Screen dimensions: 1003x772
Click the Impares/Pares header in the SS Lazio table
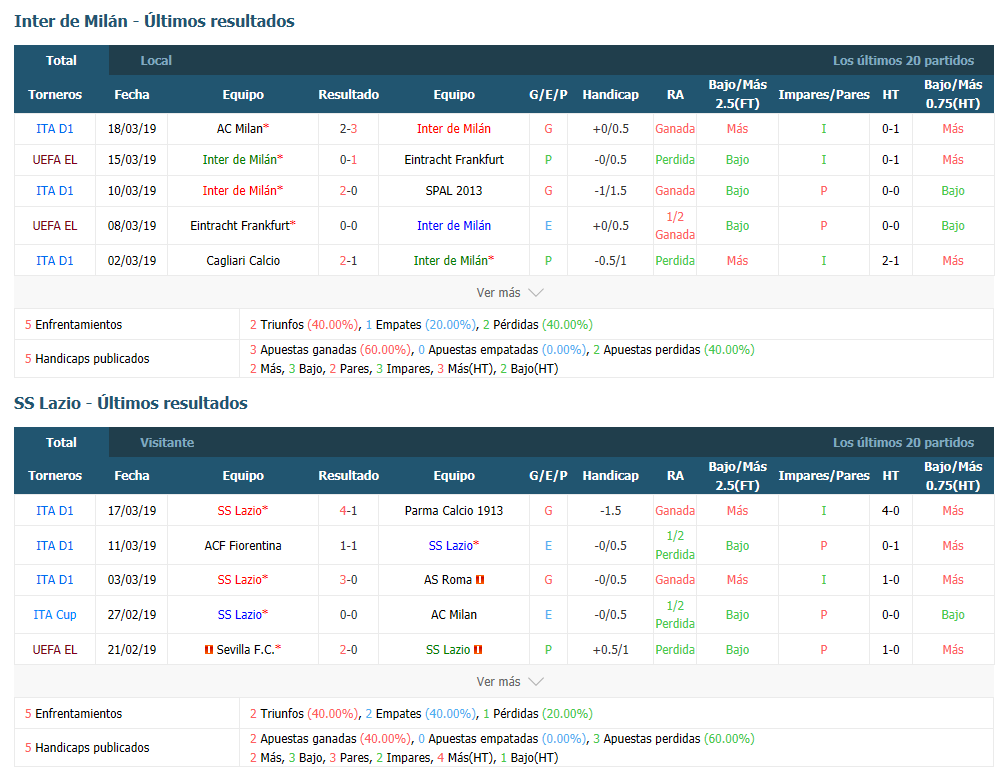click(x=824, y=475)
